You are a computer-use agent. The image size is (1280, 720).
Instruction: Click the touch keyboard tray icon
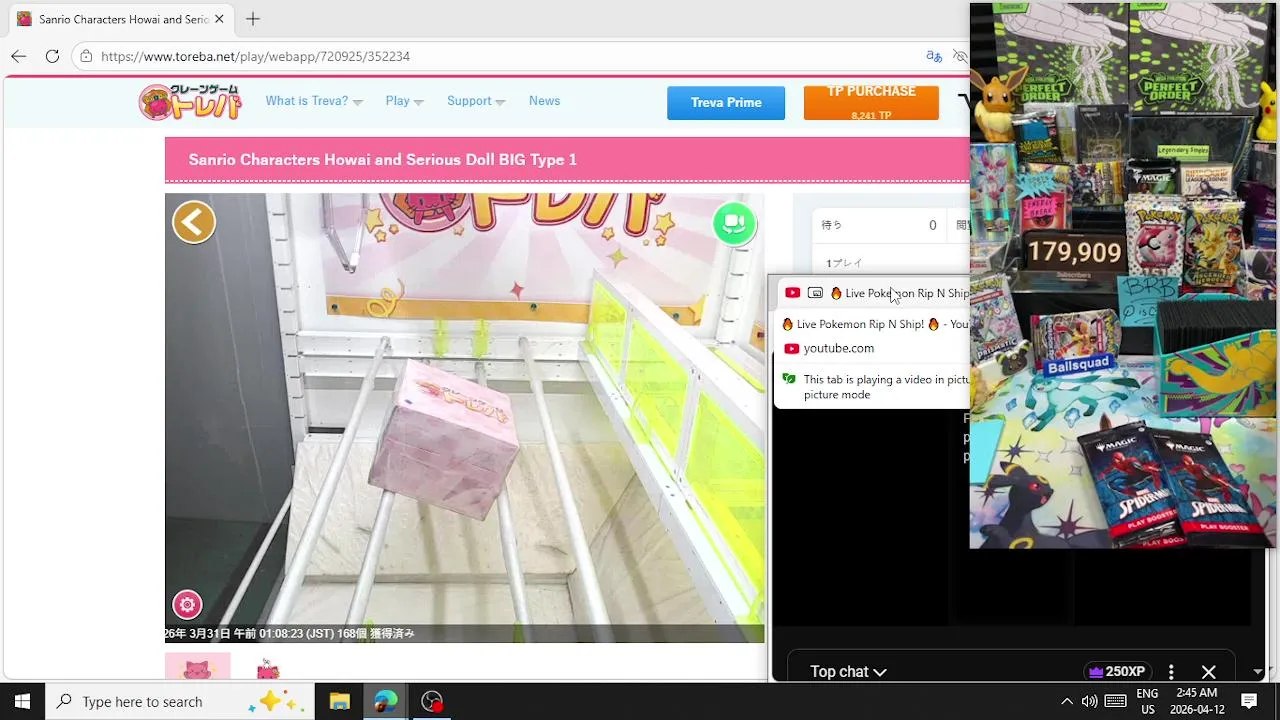coord(1116,701)
